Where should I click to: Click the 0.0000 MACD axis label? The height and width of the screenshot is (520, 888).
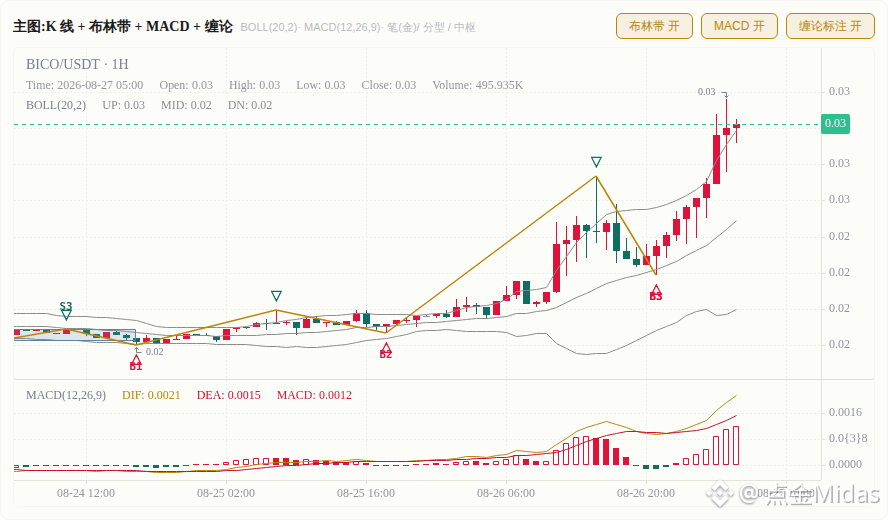pyautogui.click(x=845, y=464)
